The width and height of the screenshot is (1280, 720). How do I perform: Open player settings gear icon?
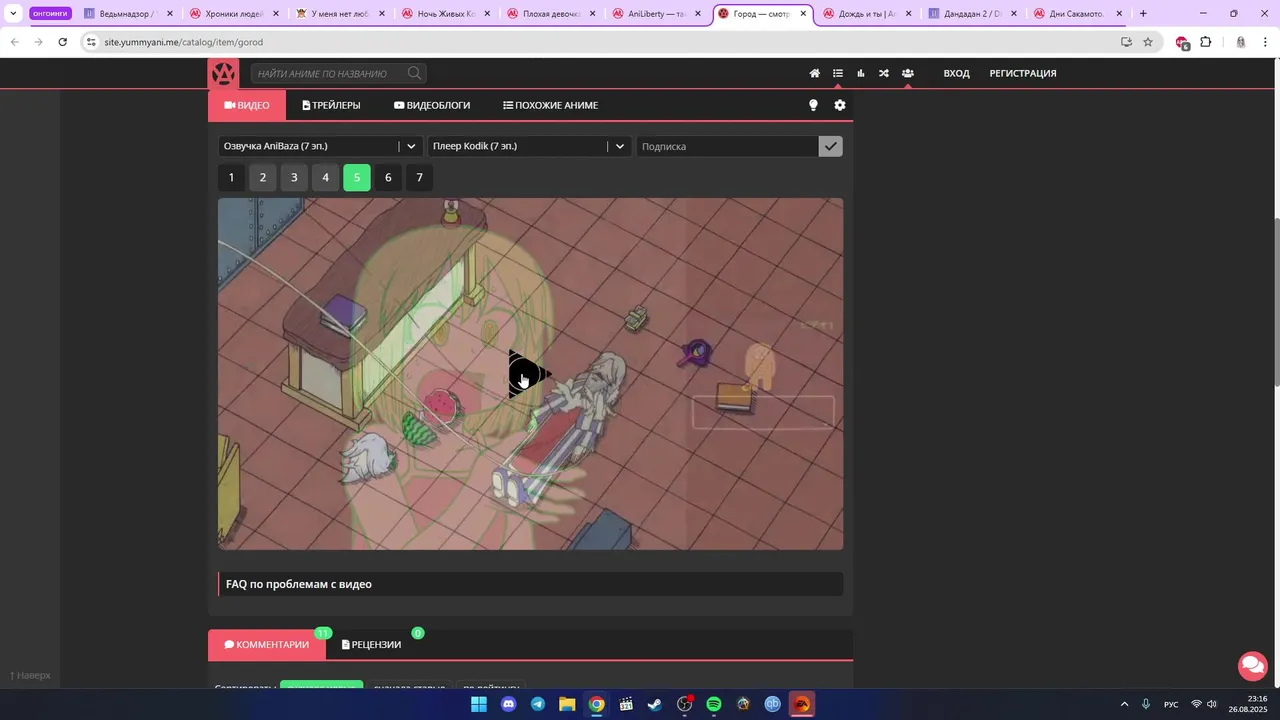click(x=840, y=105)
